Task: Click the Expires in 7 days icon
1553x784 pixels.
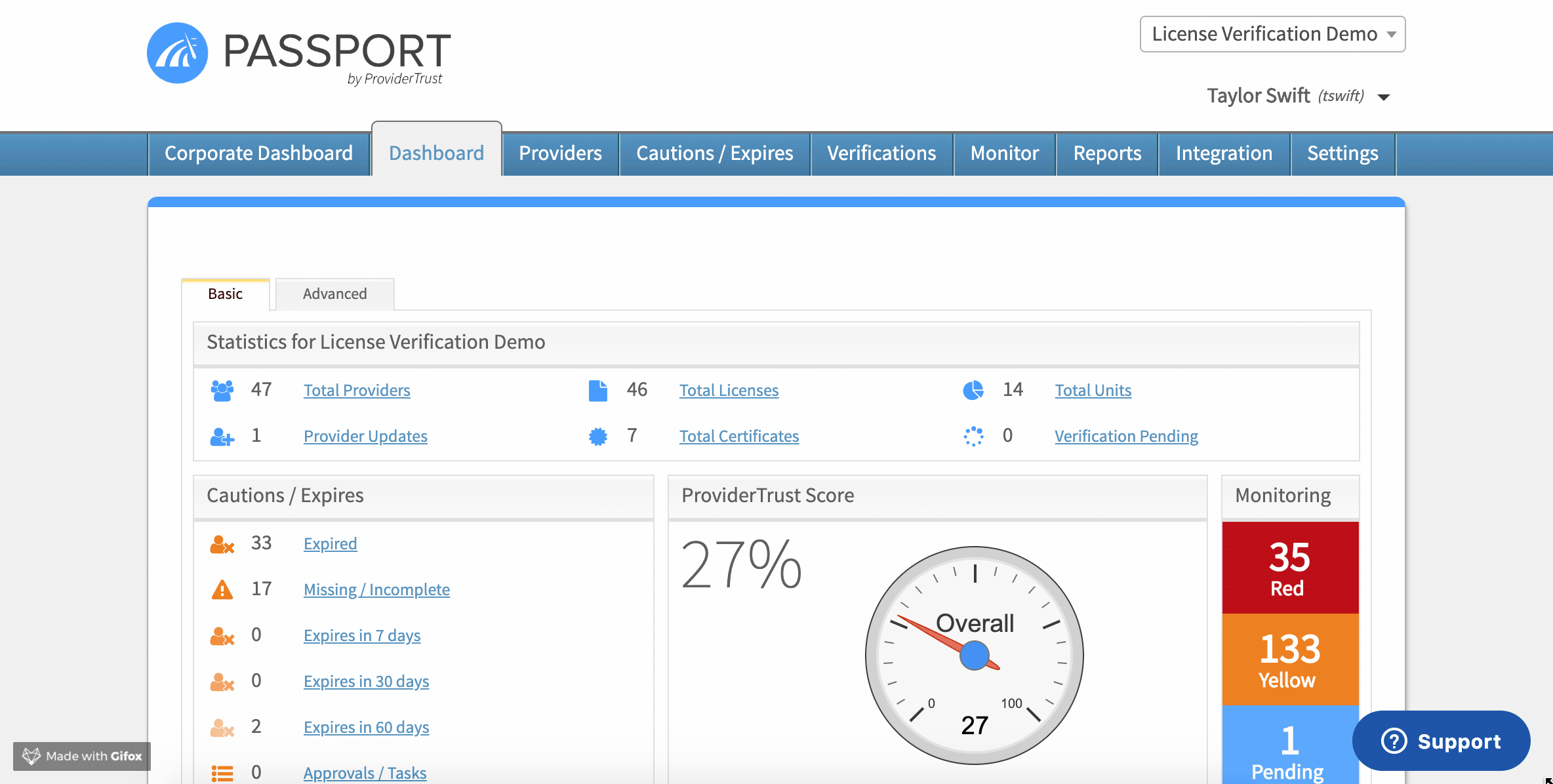Action: 222,636
